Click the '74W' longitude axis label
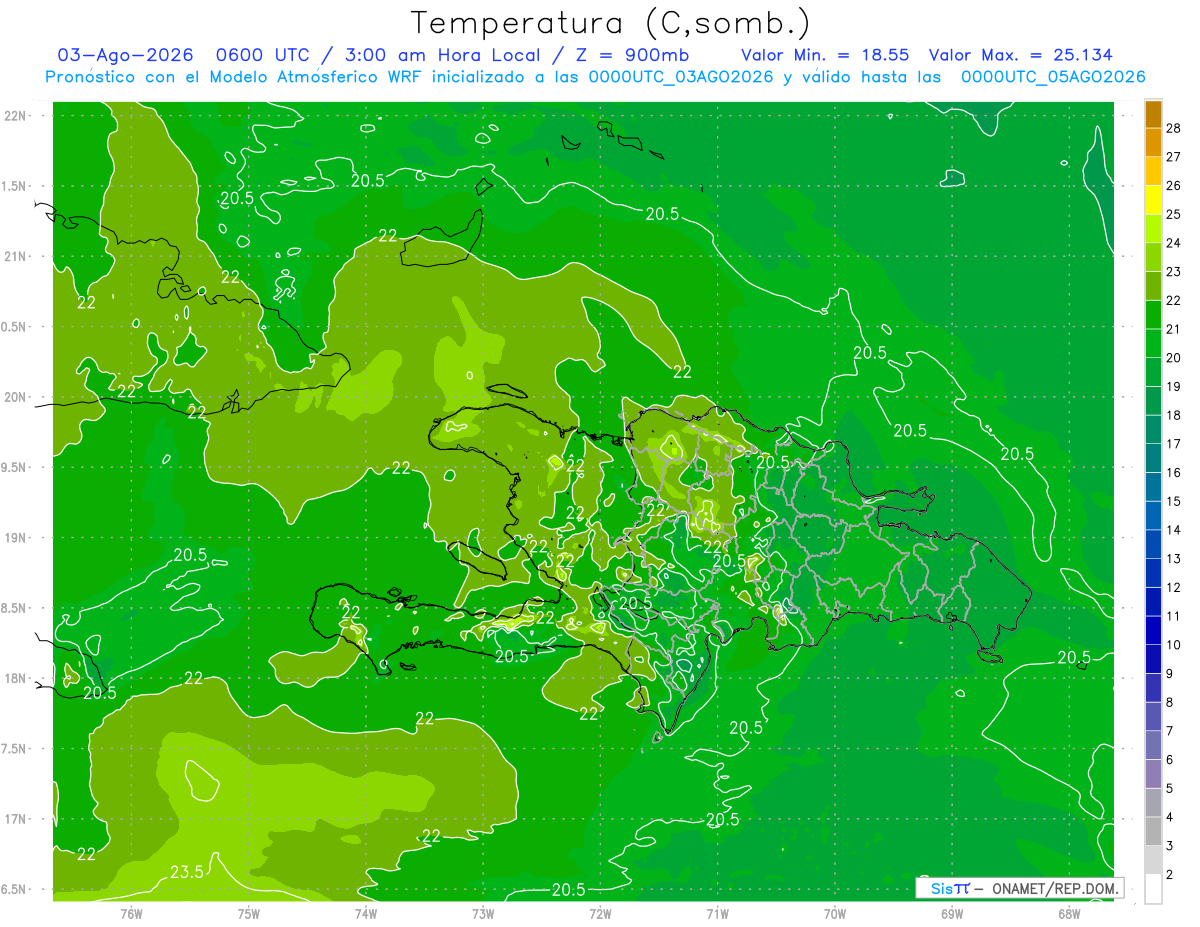Screen dimensions: 1200x927 click(x=365, y=913)
